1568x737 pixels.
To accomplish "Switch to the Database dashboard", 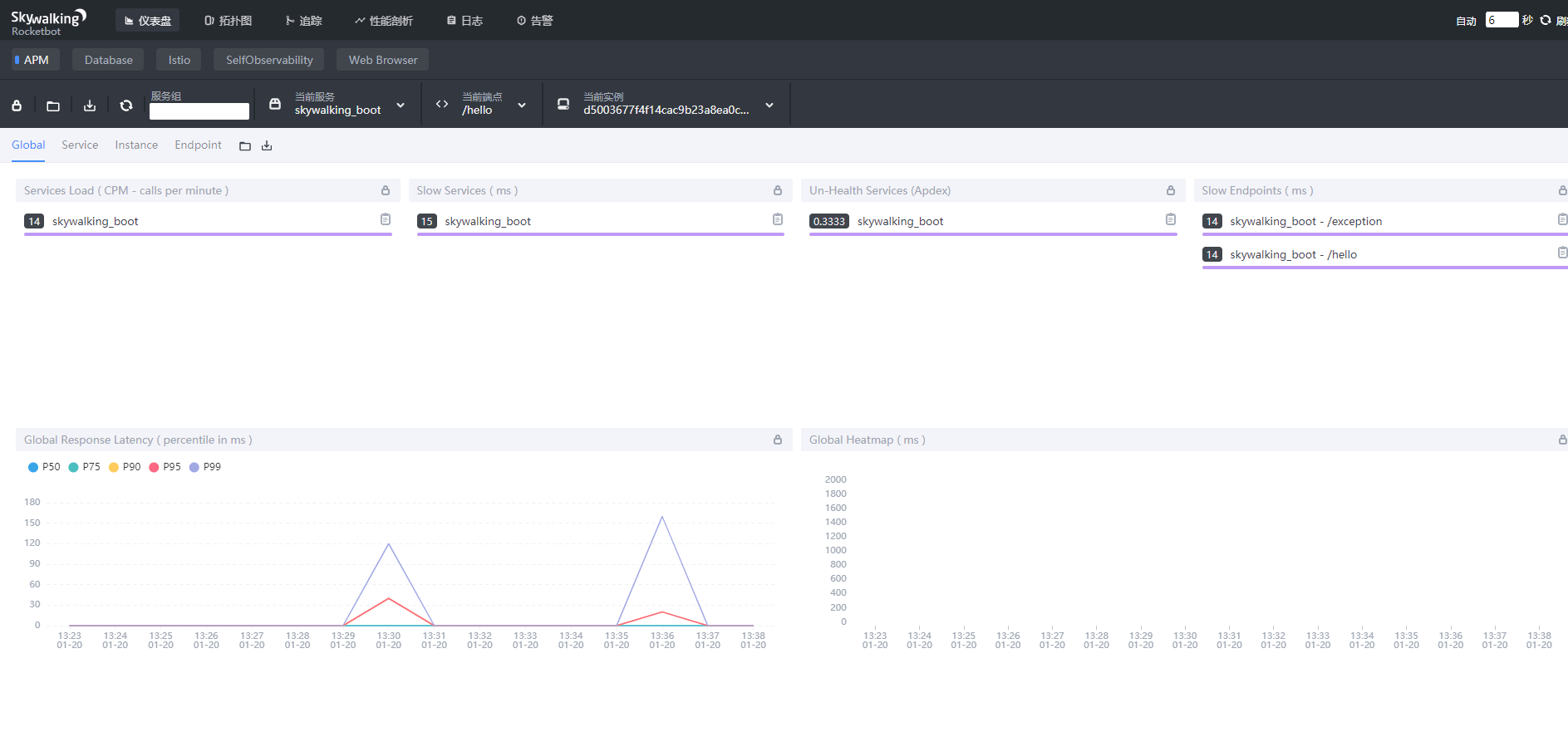I will (x=108, y=60).
